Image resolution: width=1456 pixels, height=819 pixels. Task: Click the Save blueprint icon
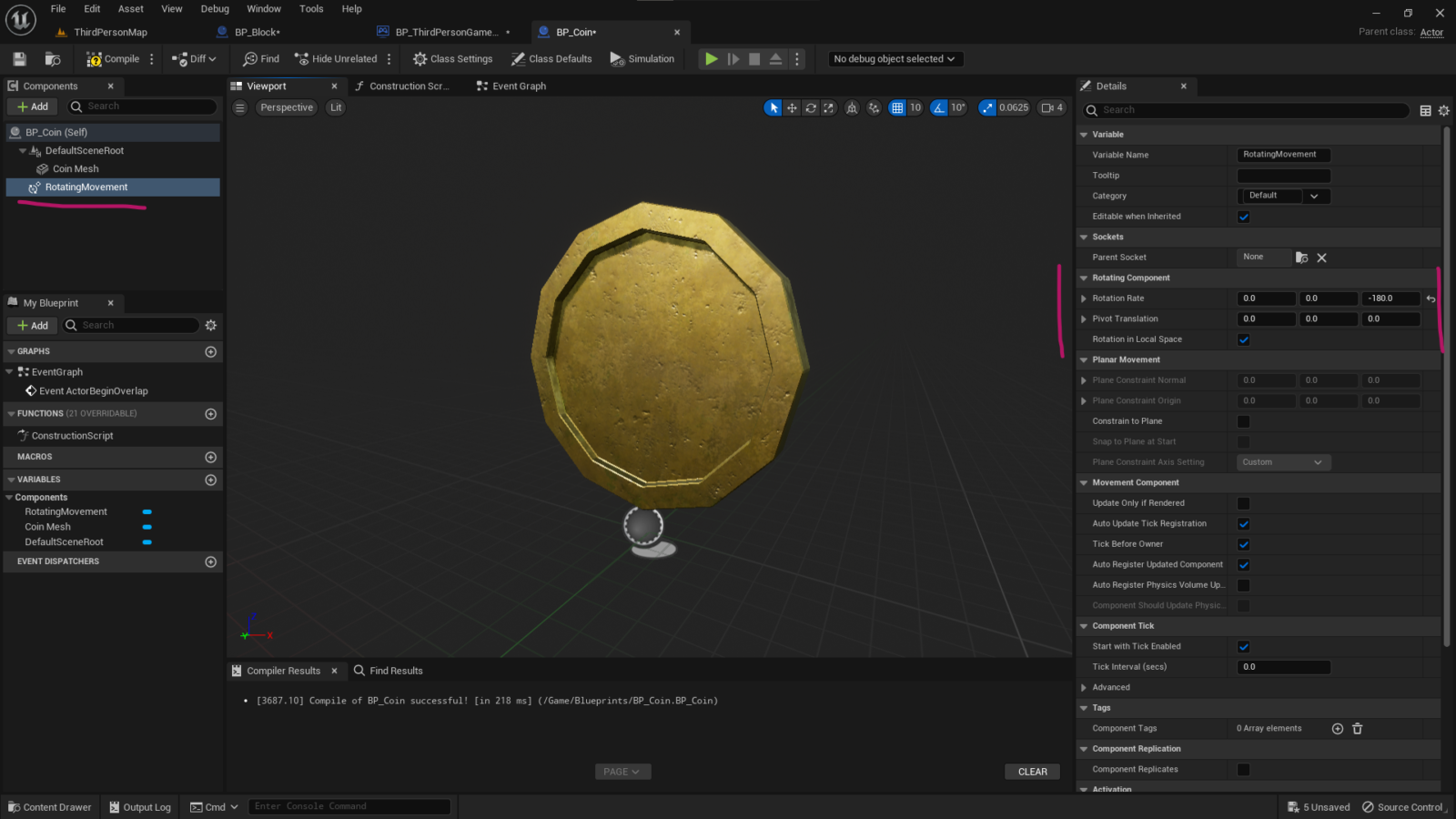(x=19, y=59)
